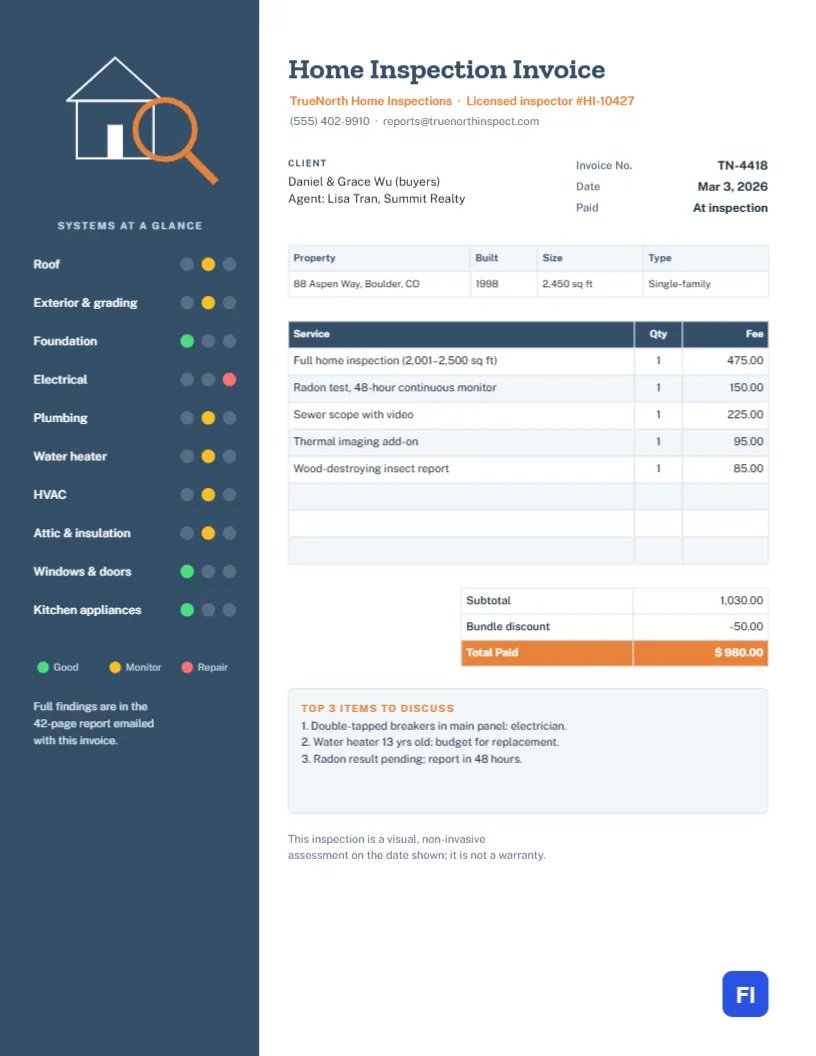Click the 2,450 sq ft size cell
The height and width of the screenshot is (1056, 816).
click(x=590, y=284)
